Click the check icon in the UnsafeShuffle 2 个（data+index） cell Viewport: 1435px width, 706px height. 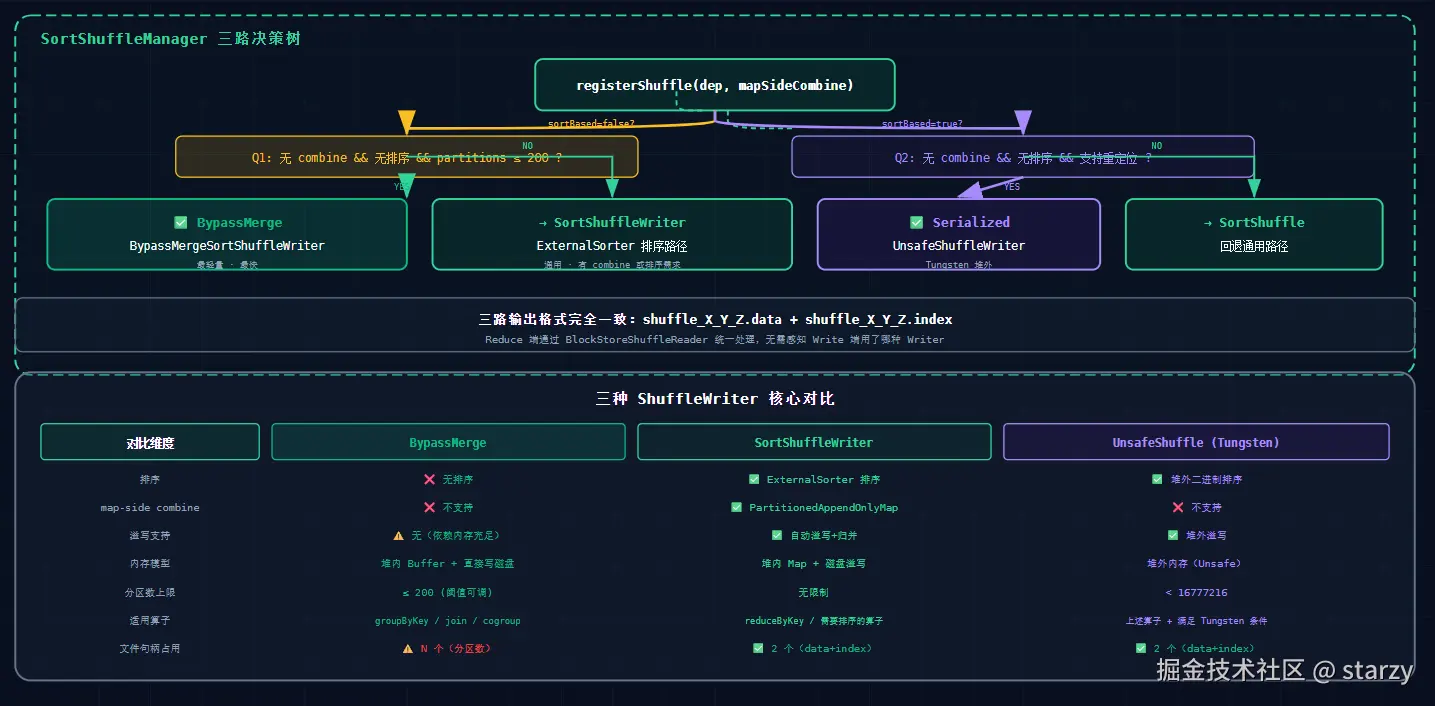click(1141, 649)
